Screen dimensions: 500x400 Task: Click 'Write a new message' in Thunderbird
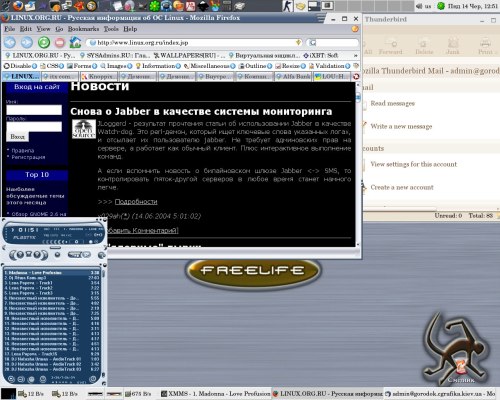(x=401, y=126)
